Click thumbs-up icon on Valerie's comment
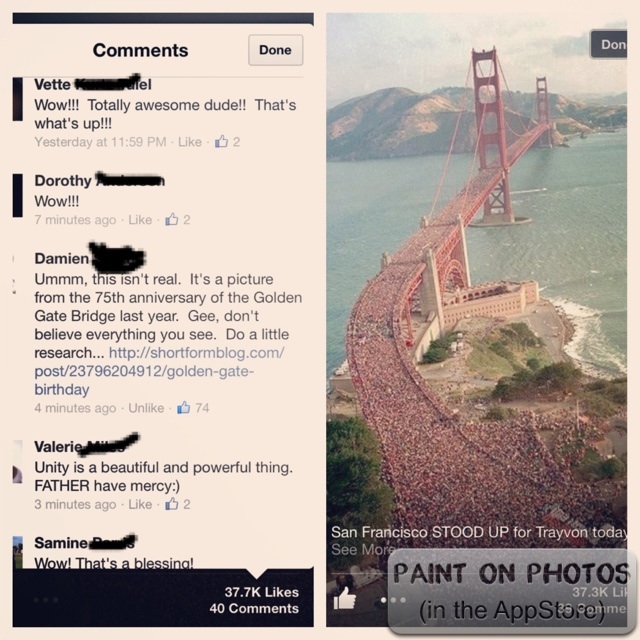The height and width of the screenshot is (640, 640). [171, 504]
